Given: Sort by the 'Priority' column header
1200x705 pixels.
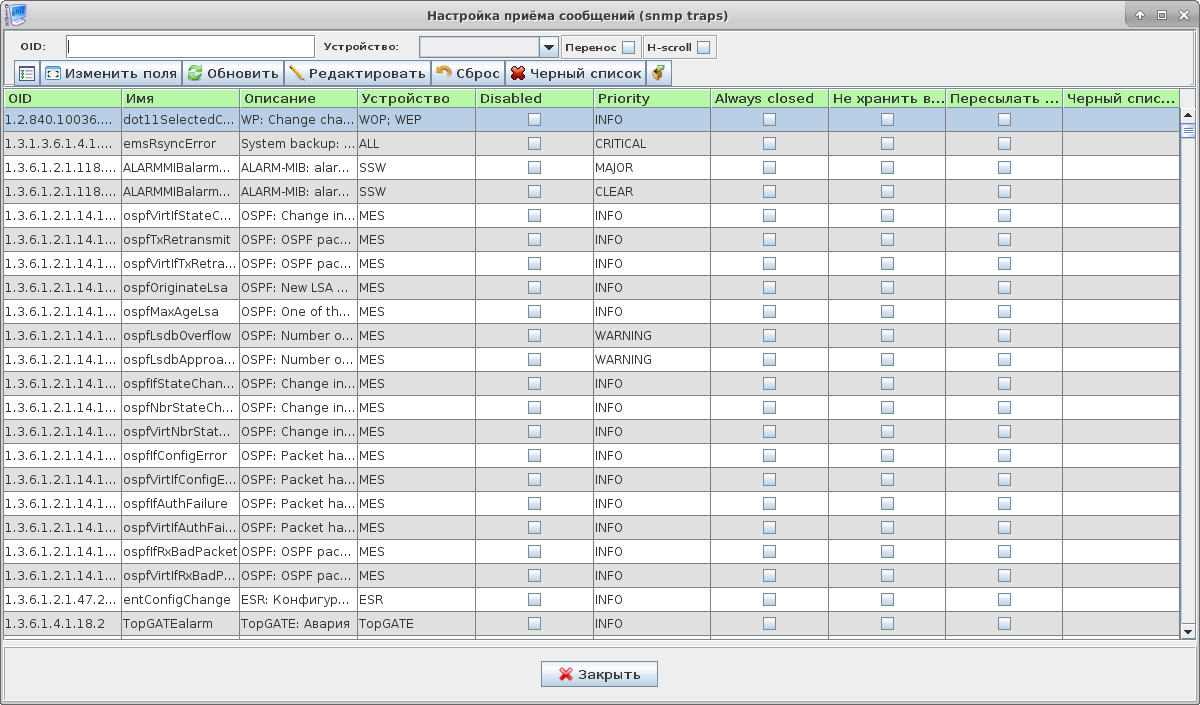Looking at the screenshot, I should (651, 98).
